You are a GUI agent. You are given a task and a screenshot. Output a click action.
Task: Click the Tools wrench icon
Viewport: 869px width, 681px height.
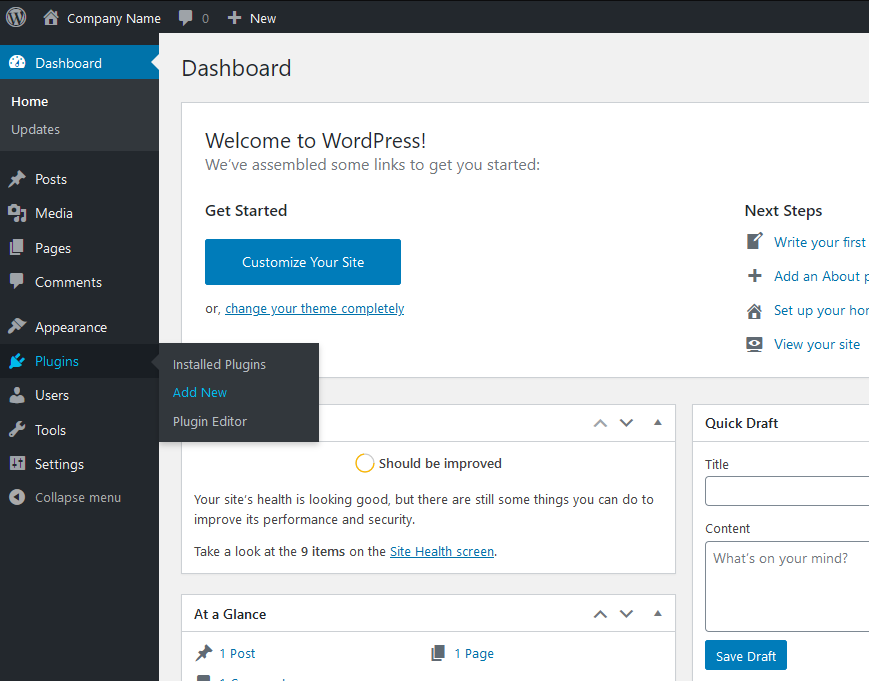17,429
